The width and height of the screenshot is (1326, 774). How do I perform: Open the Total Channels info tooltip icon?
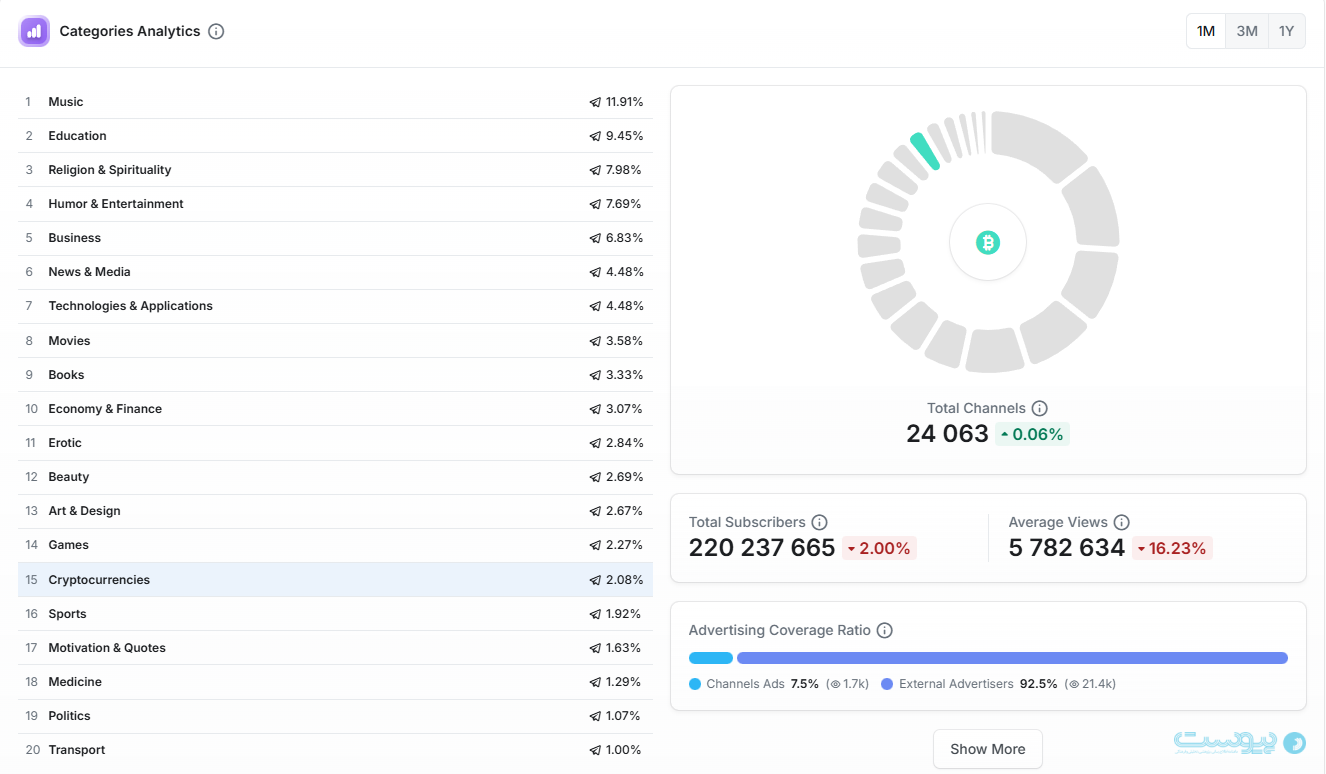click(x=1039, y=408)
